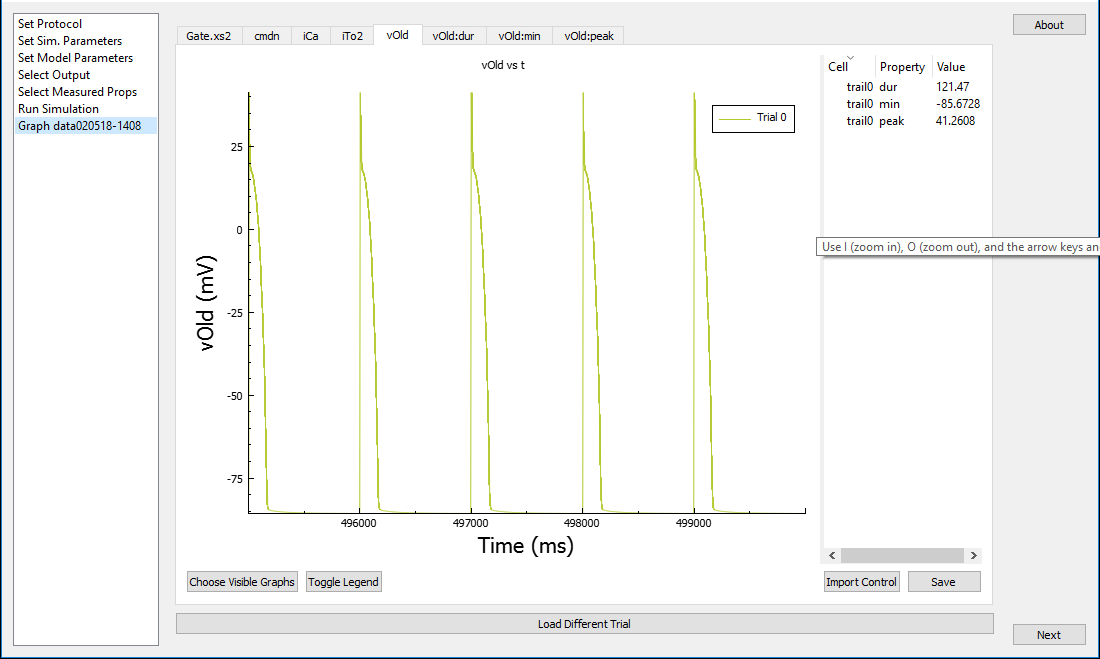Open the iTo2 graph tab
Viewport: 1100px width, 659px height.
[x=352, y=36]
